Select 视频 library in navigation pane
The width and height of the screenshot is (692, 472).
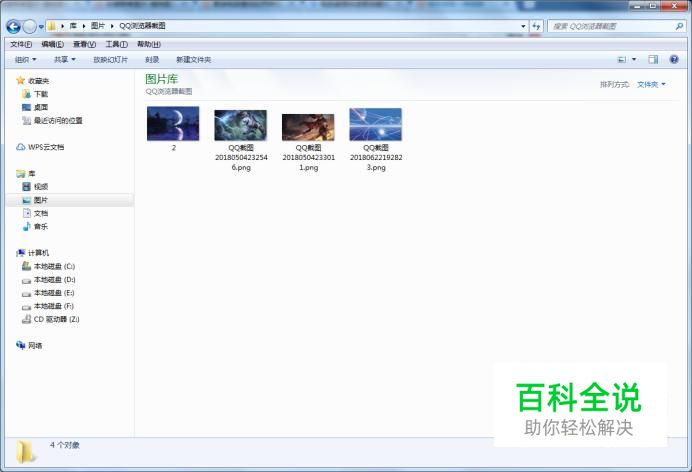[41, 187]
